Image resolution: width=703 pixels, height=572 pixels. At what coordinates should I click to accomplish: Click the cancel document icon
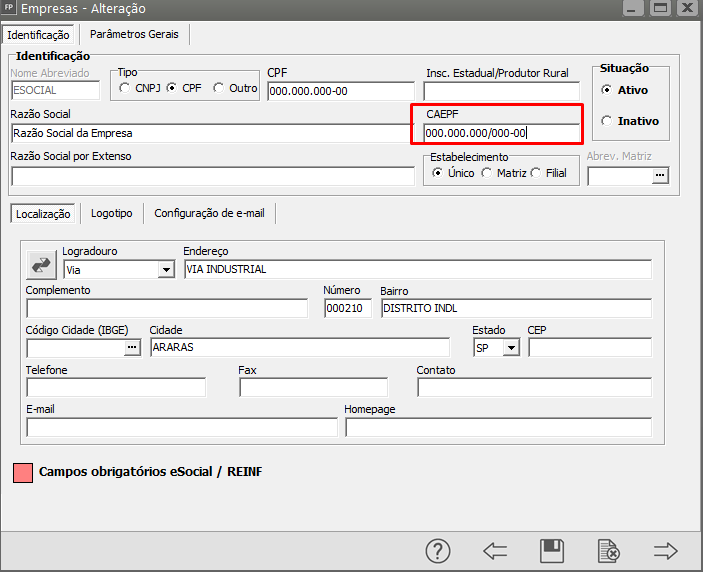click(608, 550)
